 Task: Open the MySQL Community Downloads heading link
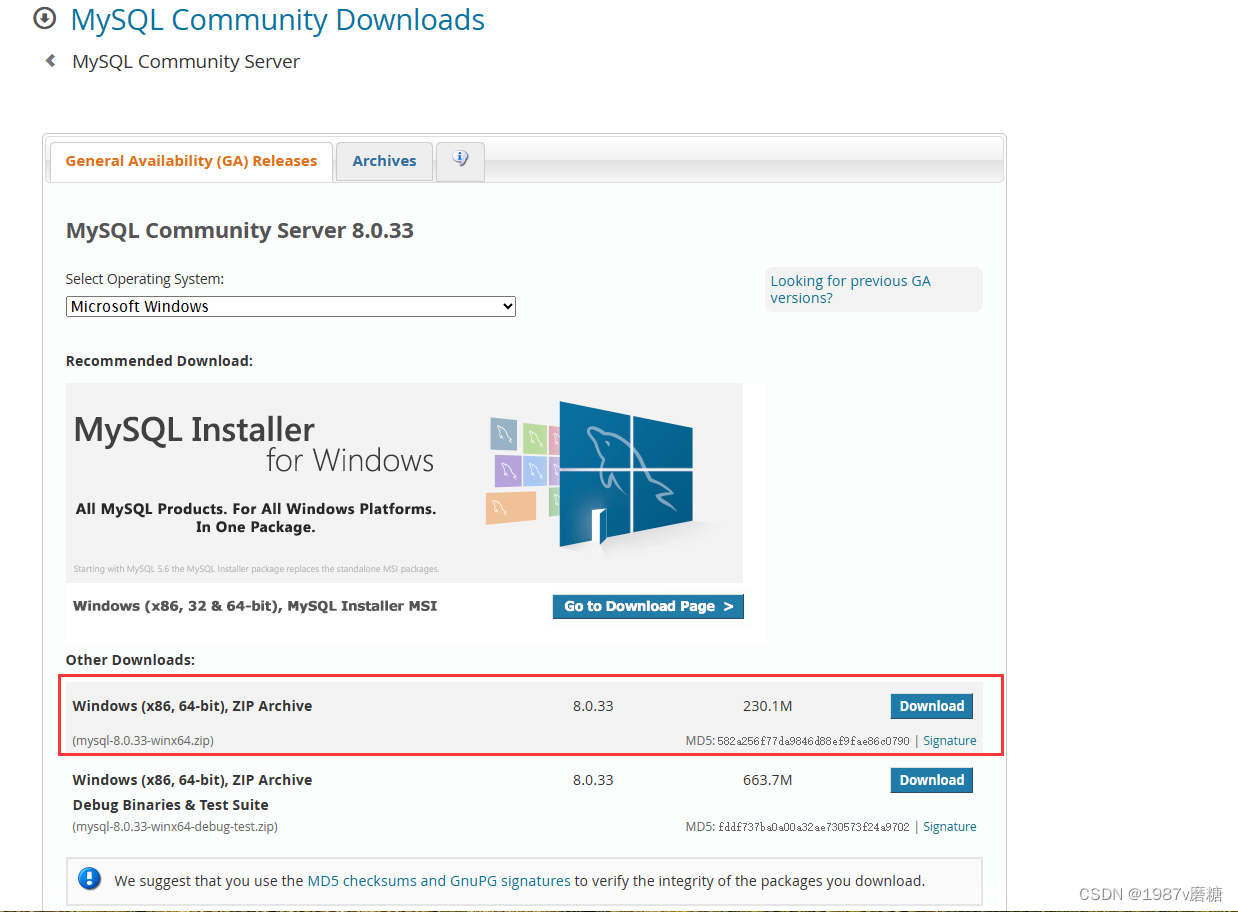pyautogui.click(x=278, y=19)
